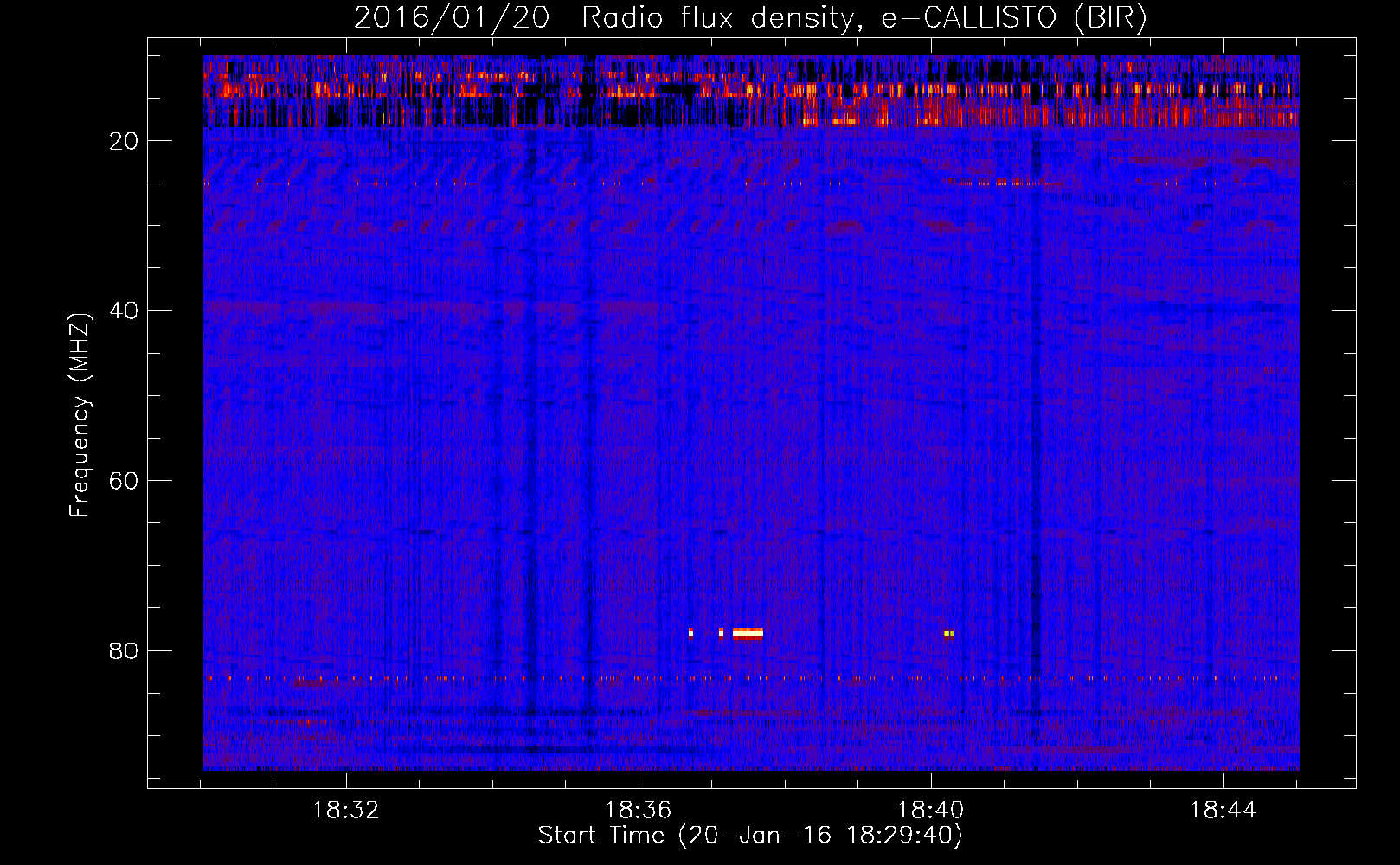Click the 'Frequency (MHZ)' axis label
The height and width of the screenshot is (865, 1400).
click(x=80, y=415)
